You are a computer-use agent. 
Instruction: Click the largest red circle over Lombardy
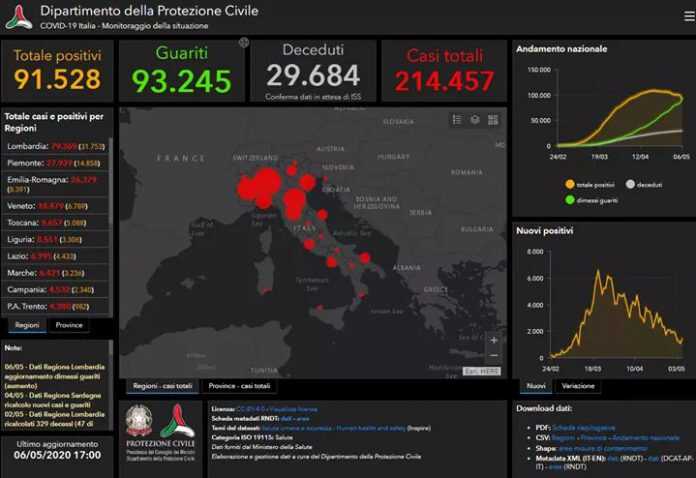[265, 183]
